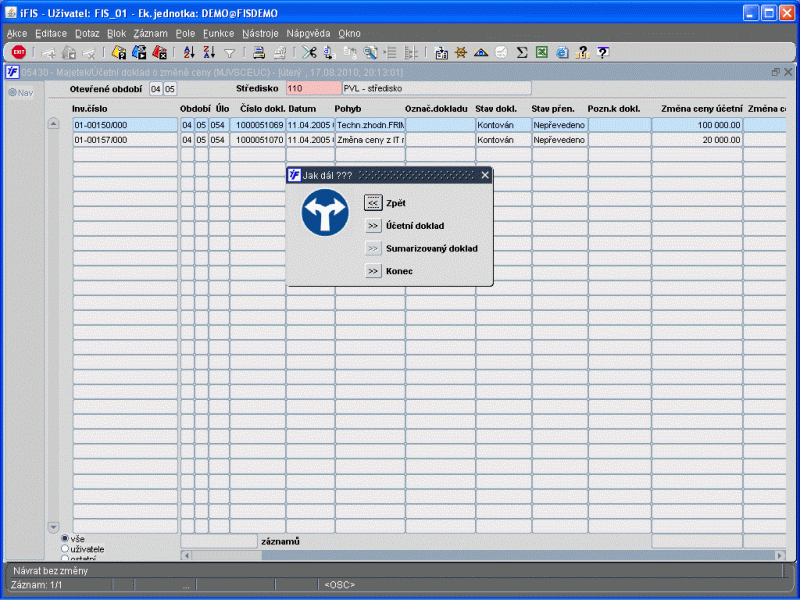Image resolution: width=800 pixels, height=600 pixels.
Task: Click the printer icon in toolbar
Action: click(258, 52)
